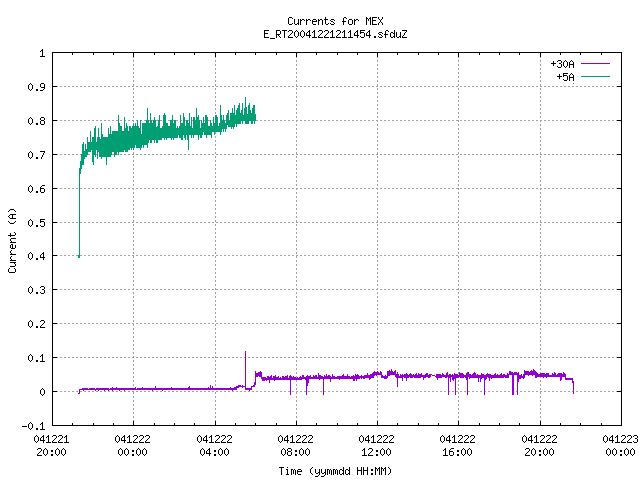Click the x-axis tick 041222 16:00

point(458,445)
